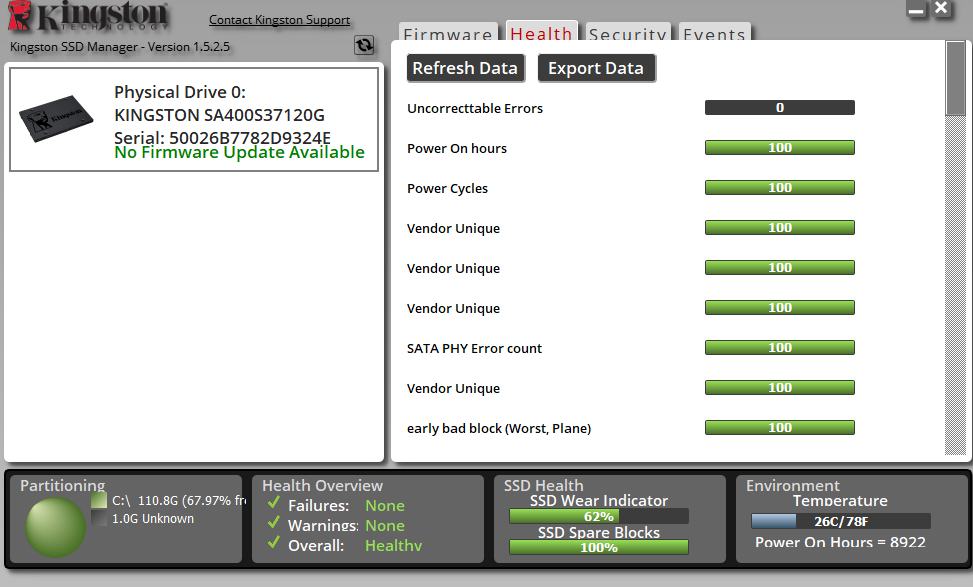Click the '1.0G Unknown' partition entry
973x587 pixels.
coord(153,519)
